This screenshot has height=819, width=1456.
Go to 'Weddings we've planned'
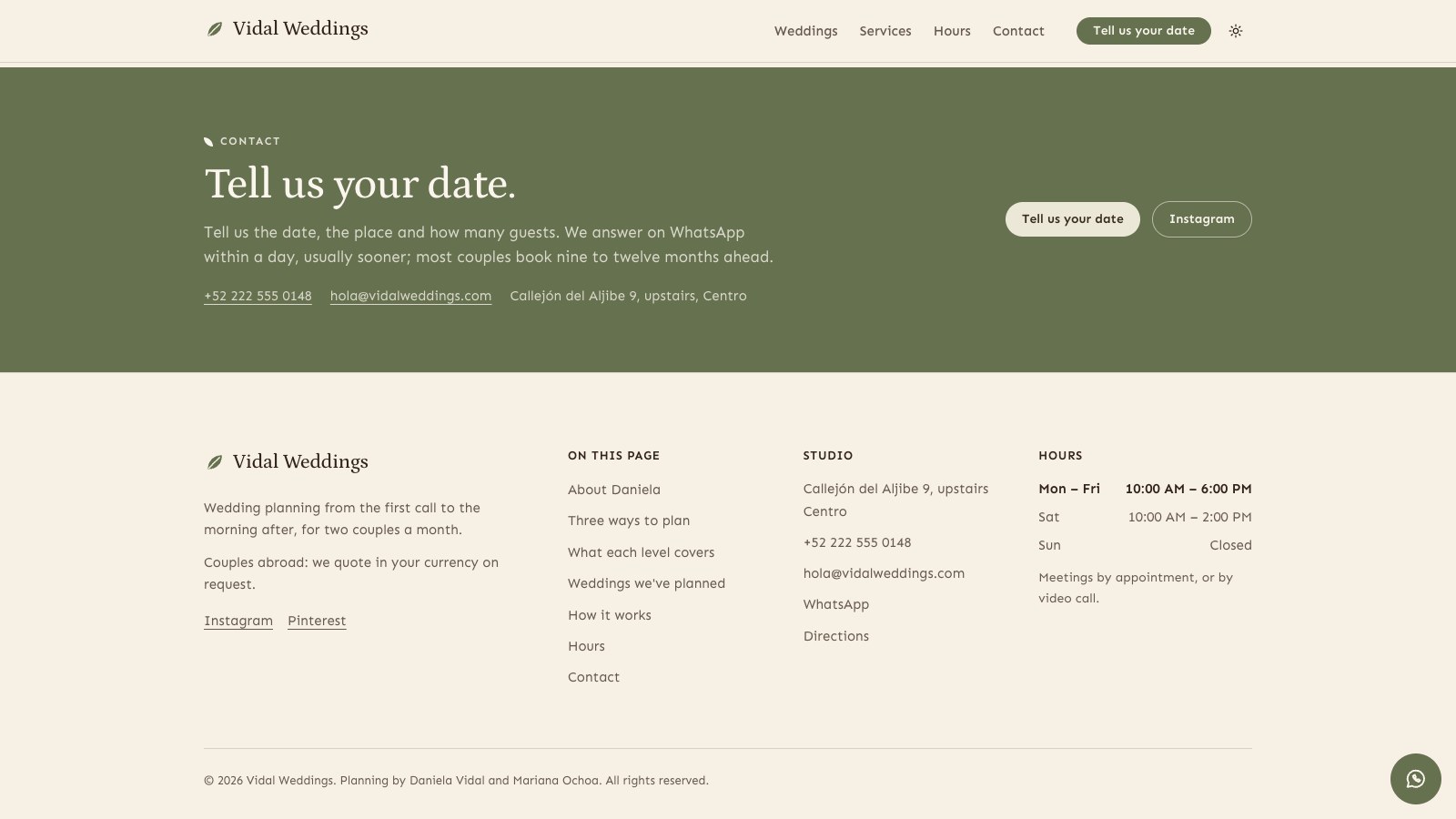coord(647,583)
